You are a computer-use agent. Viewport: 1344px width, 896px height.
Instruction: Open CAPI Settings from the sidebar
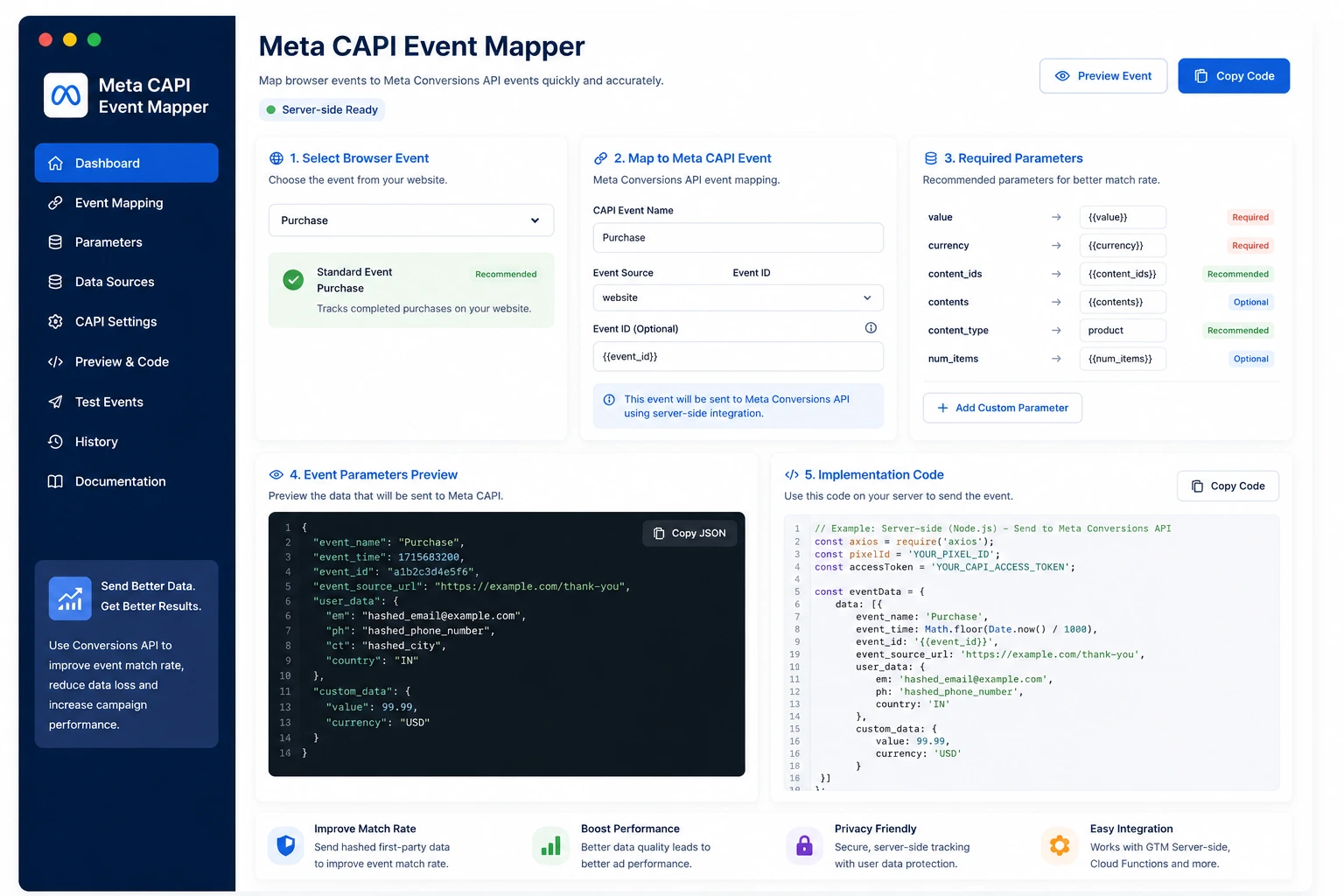(x=126, y=322)
